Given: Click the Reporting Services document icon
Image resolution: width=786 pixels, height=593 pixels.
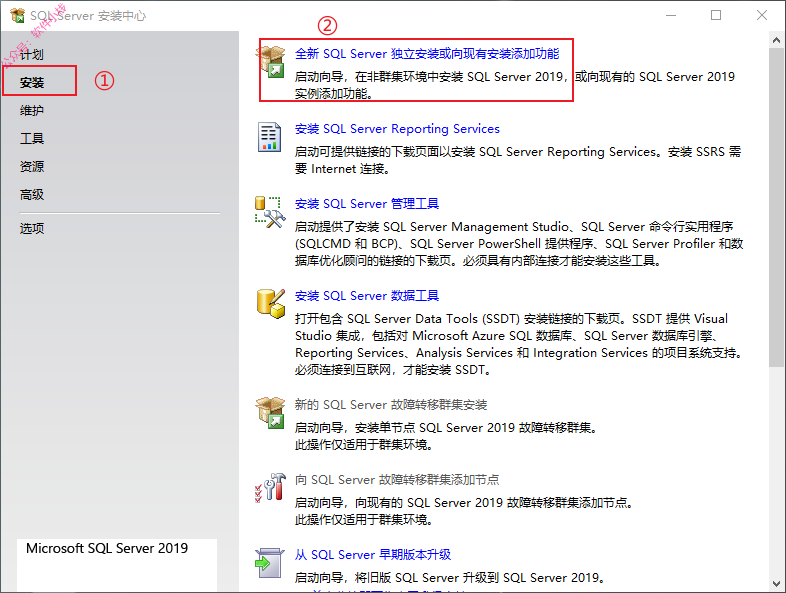Looking at the screenshot, I should 269,137.
